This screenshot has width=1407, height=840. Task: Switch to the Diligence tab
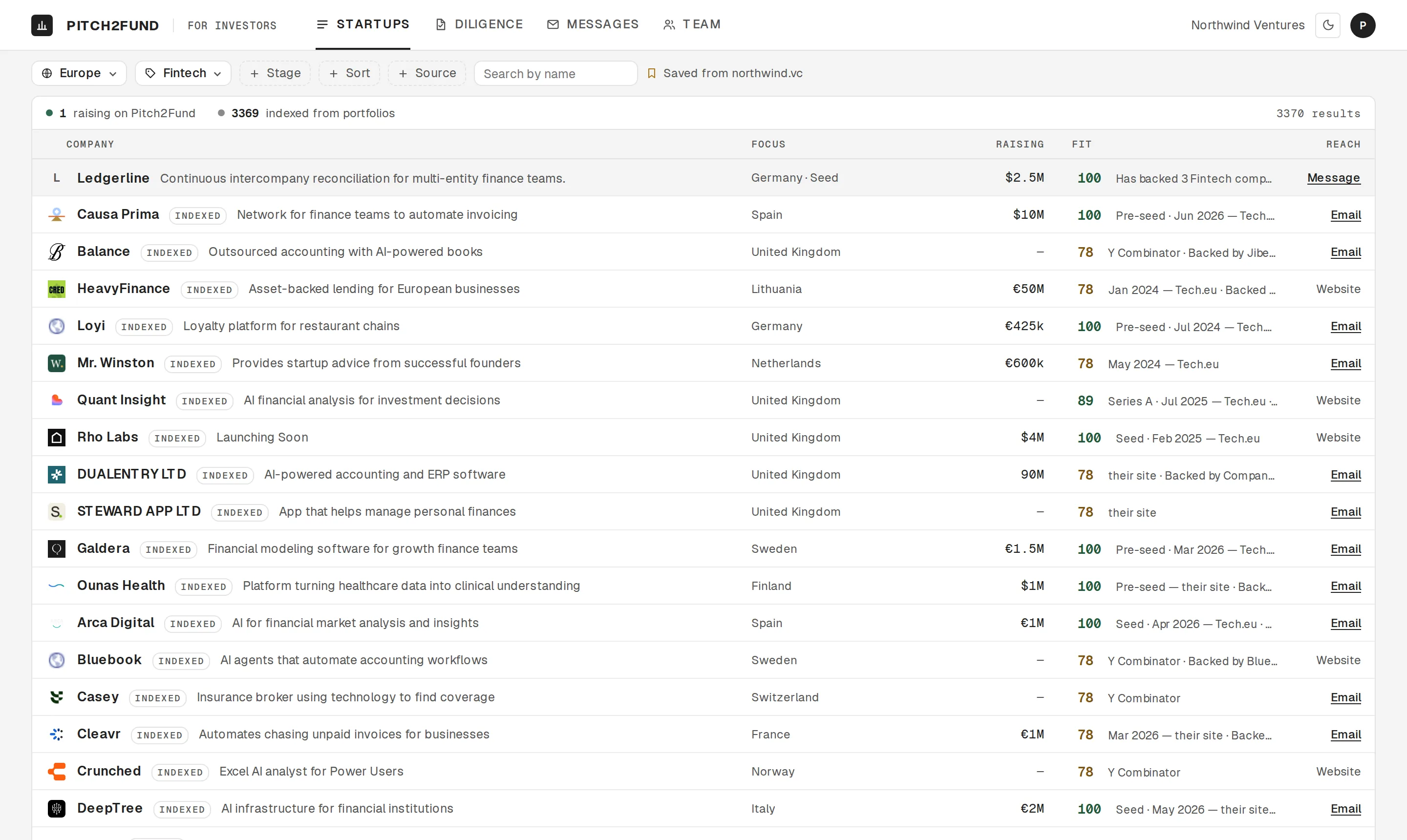(x=479, y=24)
